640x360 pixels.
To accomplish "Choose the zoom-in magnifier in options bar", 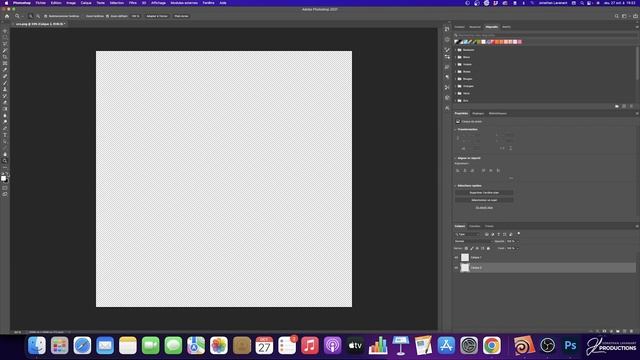I will pyautogui.click(x=31, y=16).
